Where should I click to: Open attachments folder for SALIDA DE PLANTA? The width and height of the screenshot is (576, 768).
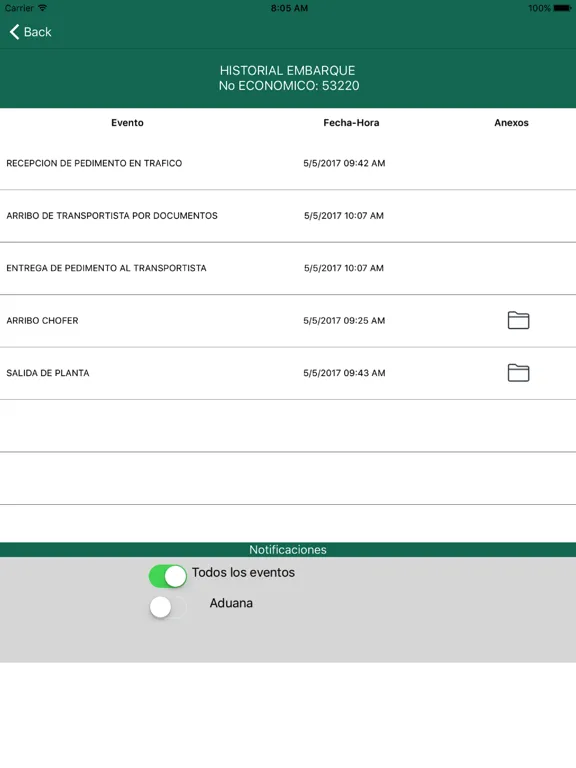[x=518, y=373]
